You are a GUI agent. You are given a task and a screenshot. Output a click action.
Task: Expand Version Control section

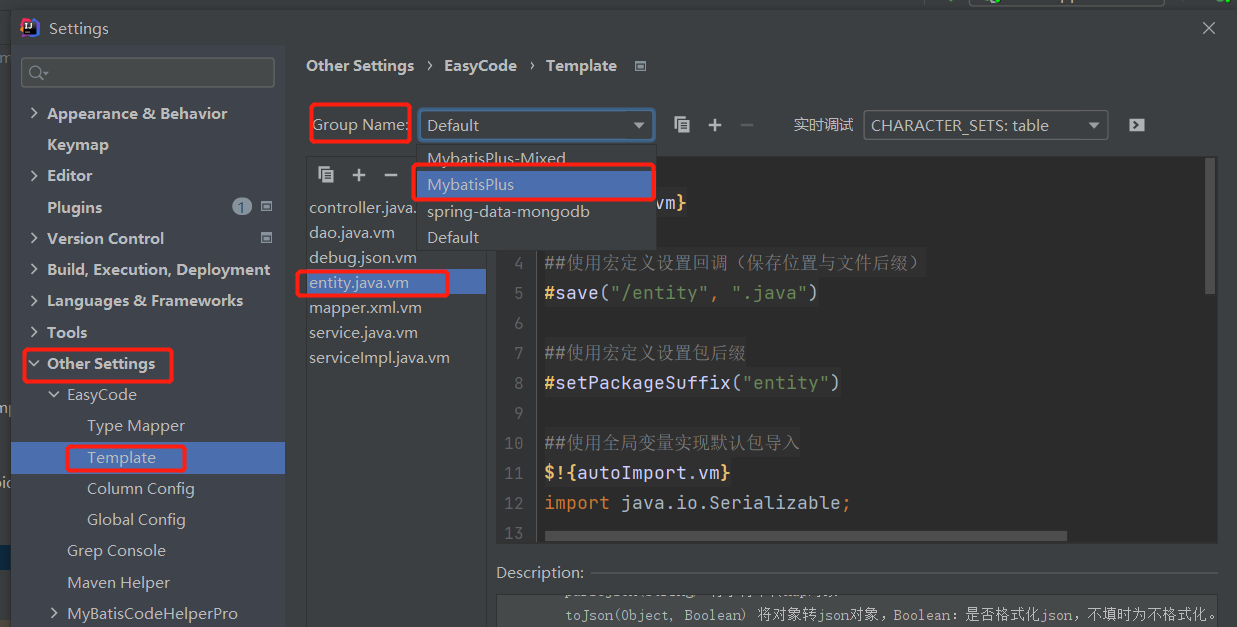(x=35, y=238)
